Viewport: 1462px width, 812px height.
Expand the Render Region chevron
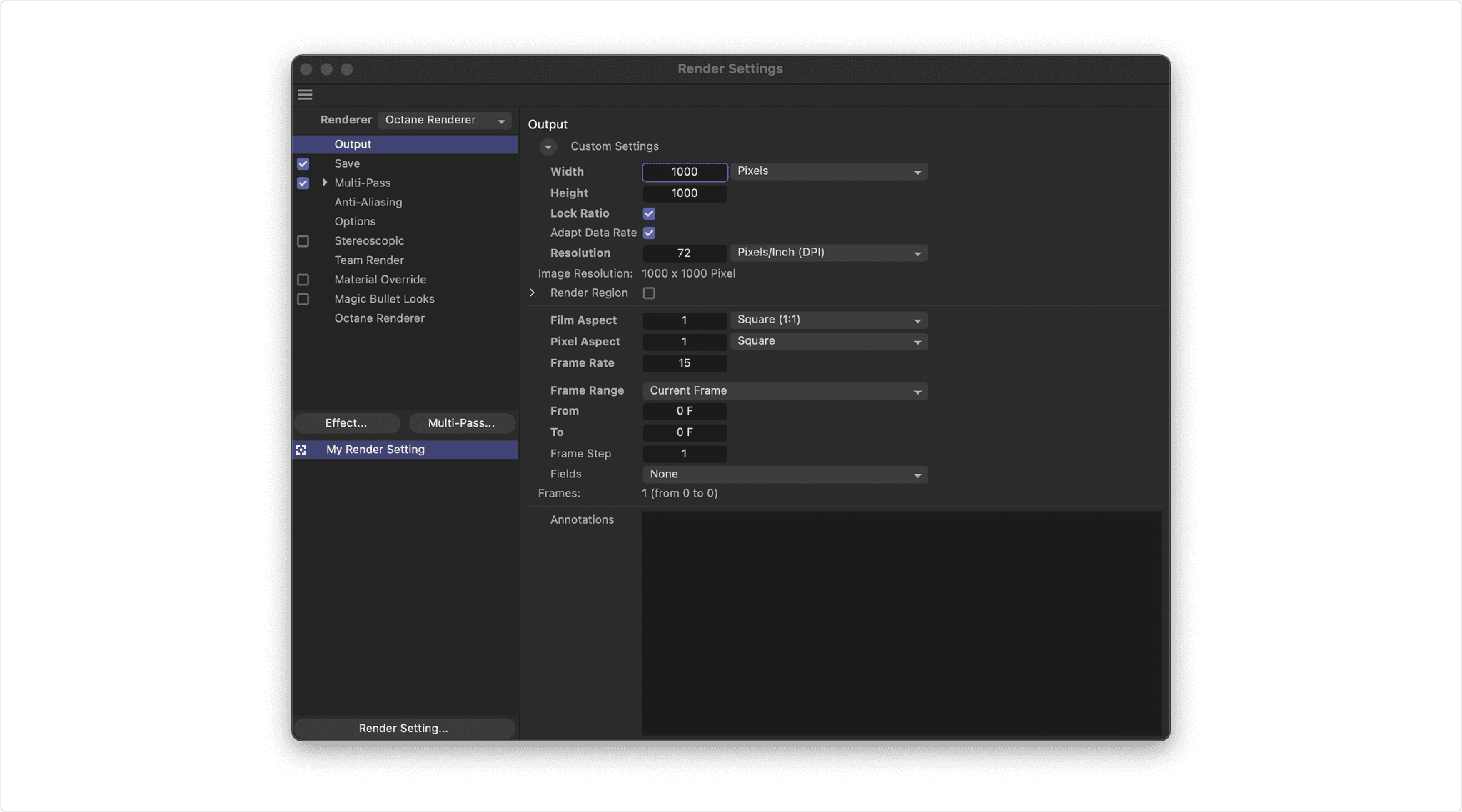click(533, 293)
